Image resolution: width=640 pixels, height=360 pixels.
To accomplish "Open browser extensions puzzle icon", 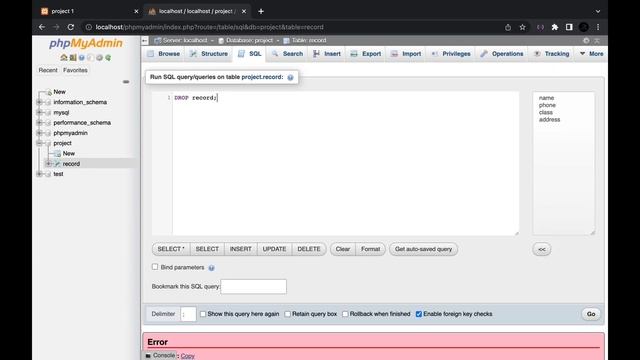I will [555, 27].
